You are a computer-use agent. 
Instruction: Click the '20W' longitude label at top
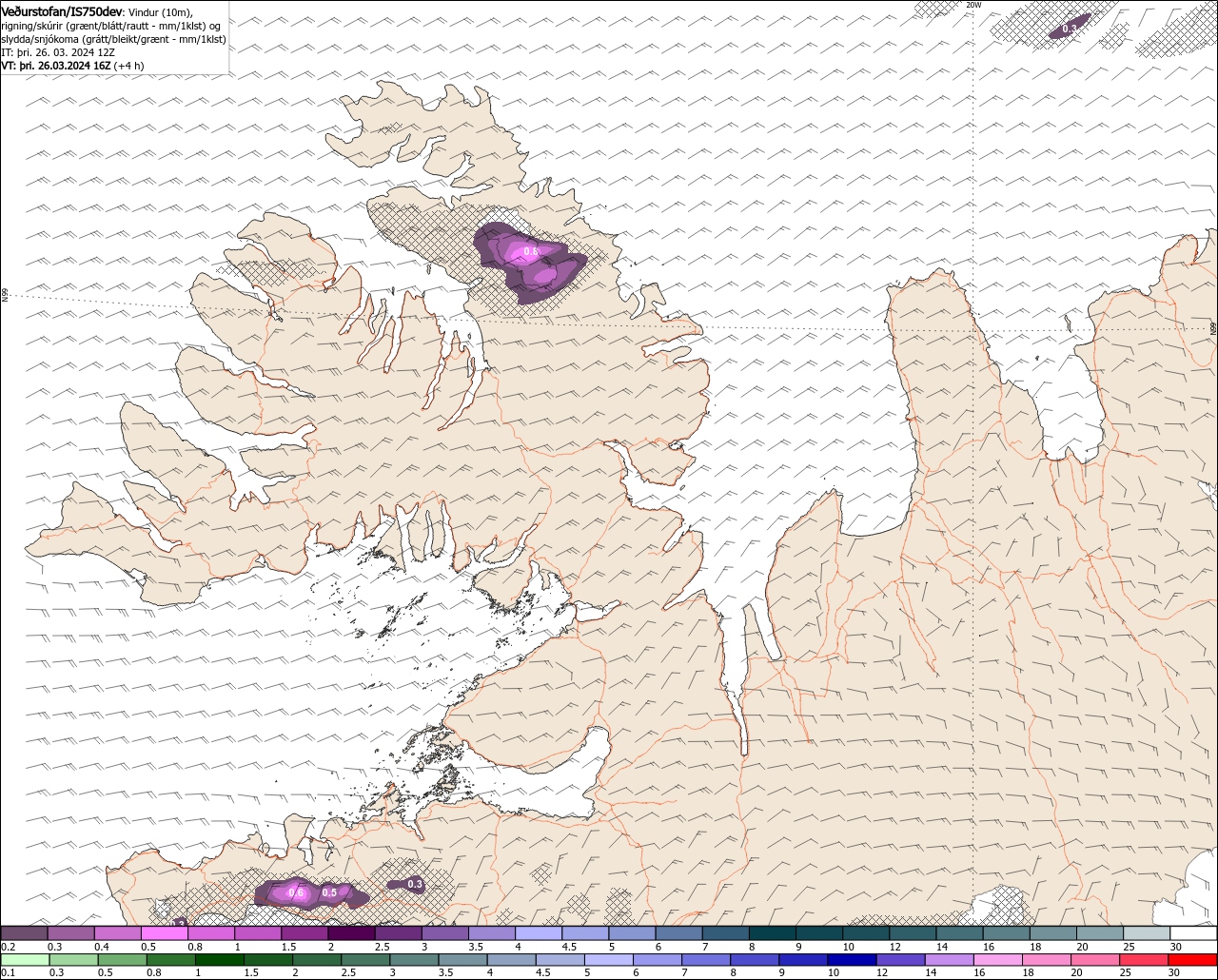[972, 5]
